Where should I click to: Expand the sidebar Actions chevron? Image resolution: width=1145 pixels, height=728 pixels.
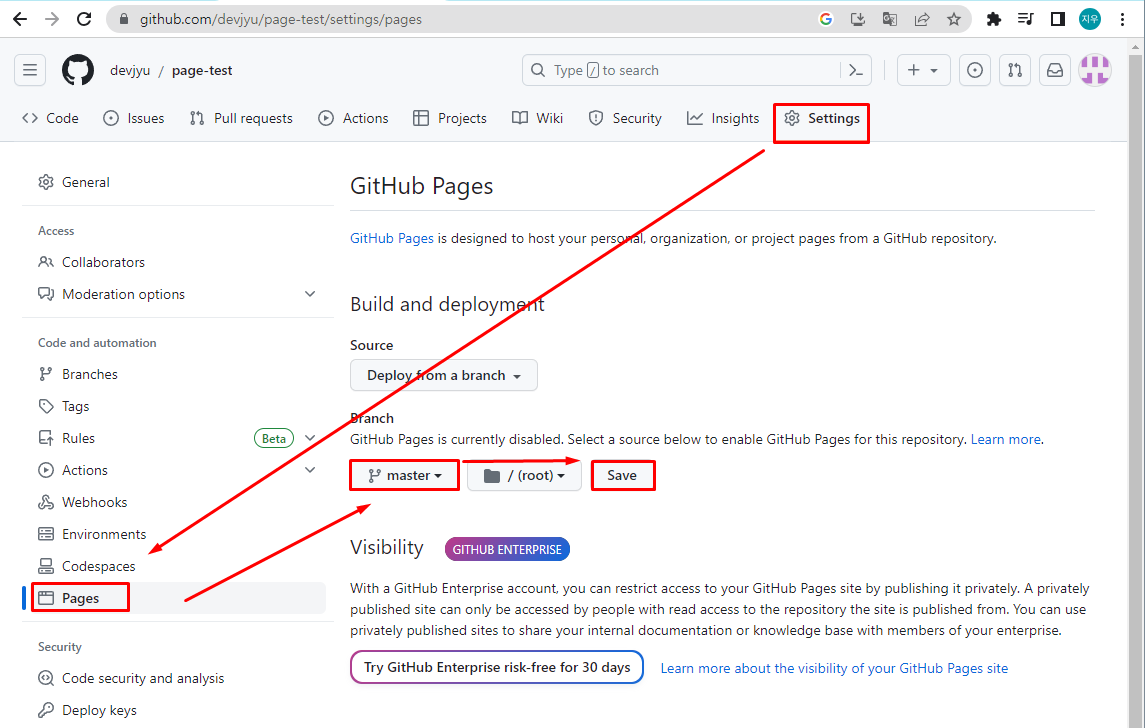[x=310, y=470]
